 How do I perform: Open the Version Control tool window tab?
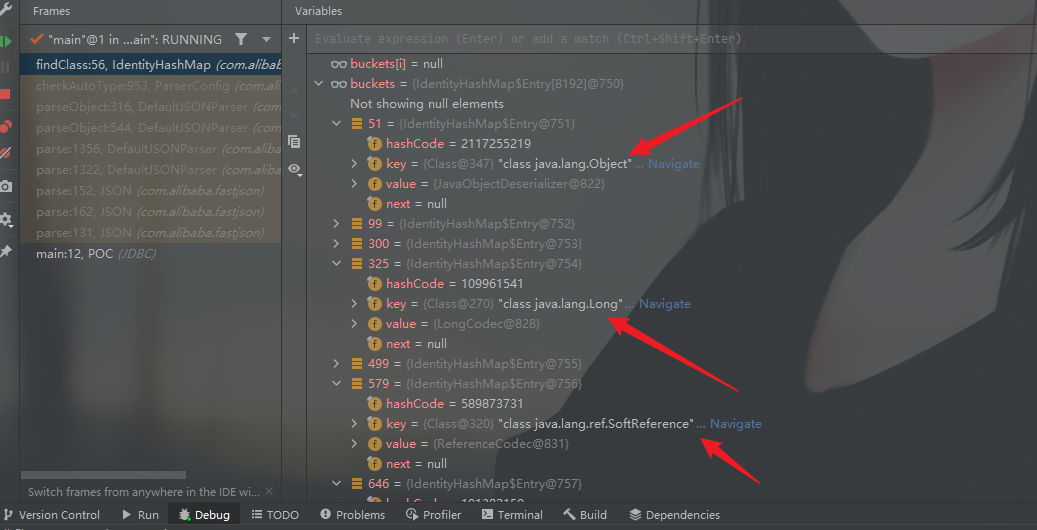coord(52,515)
